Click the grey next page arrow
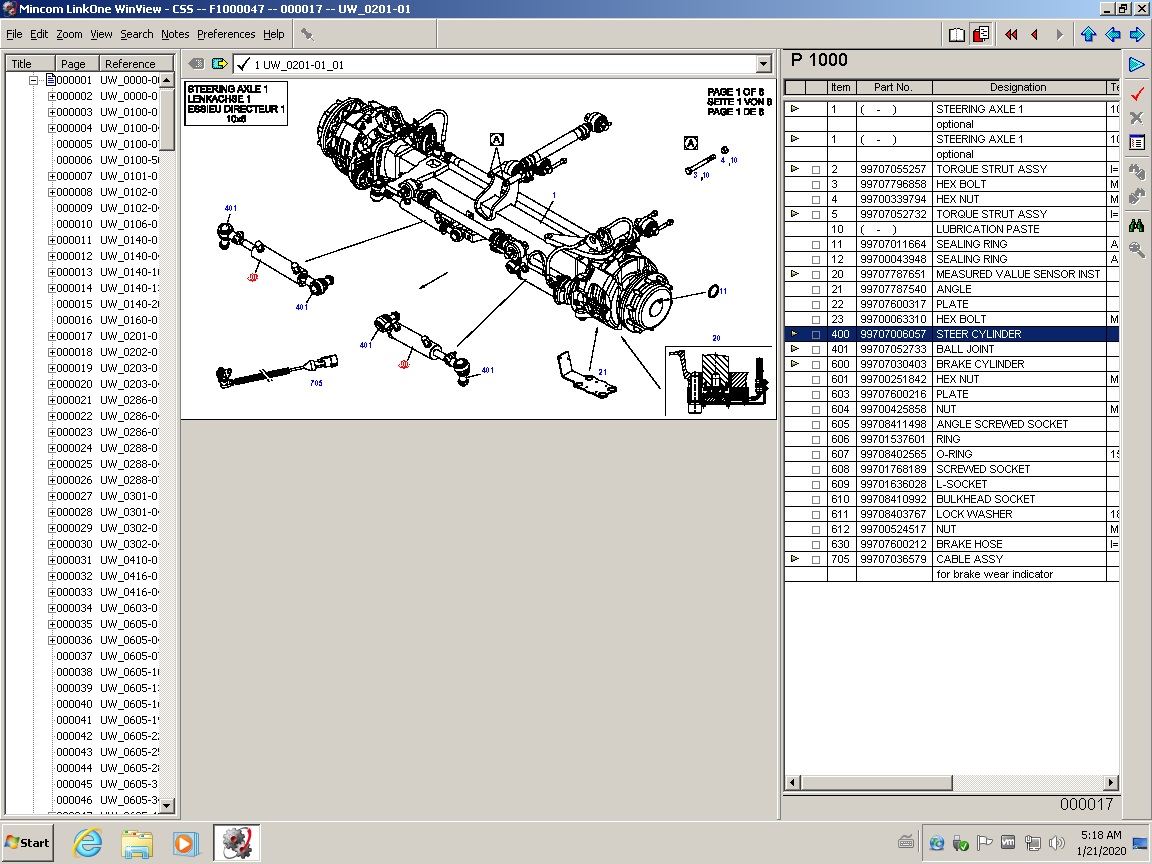The height and width of the screenshot is (864, 1152). [1059, 35]
